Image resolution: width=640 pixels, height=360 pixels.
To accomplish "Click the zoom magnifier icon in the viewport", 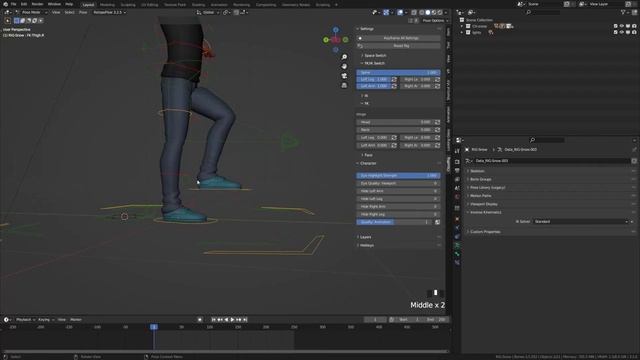I will [x=344, y=57].
